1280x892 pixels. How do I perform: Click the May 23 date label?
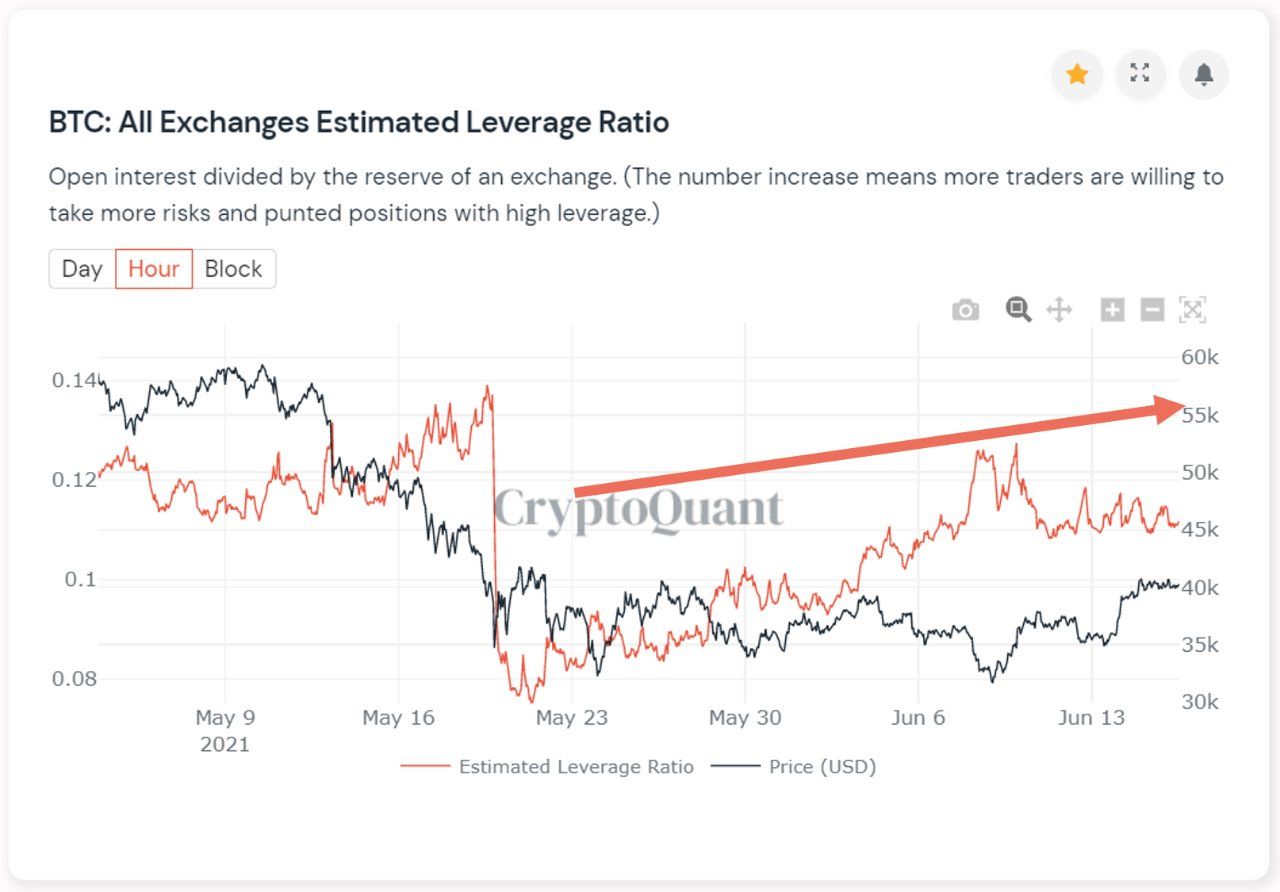click(x=572, y=718)
